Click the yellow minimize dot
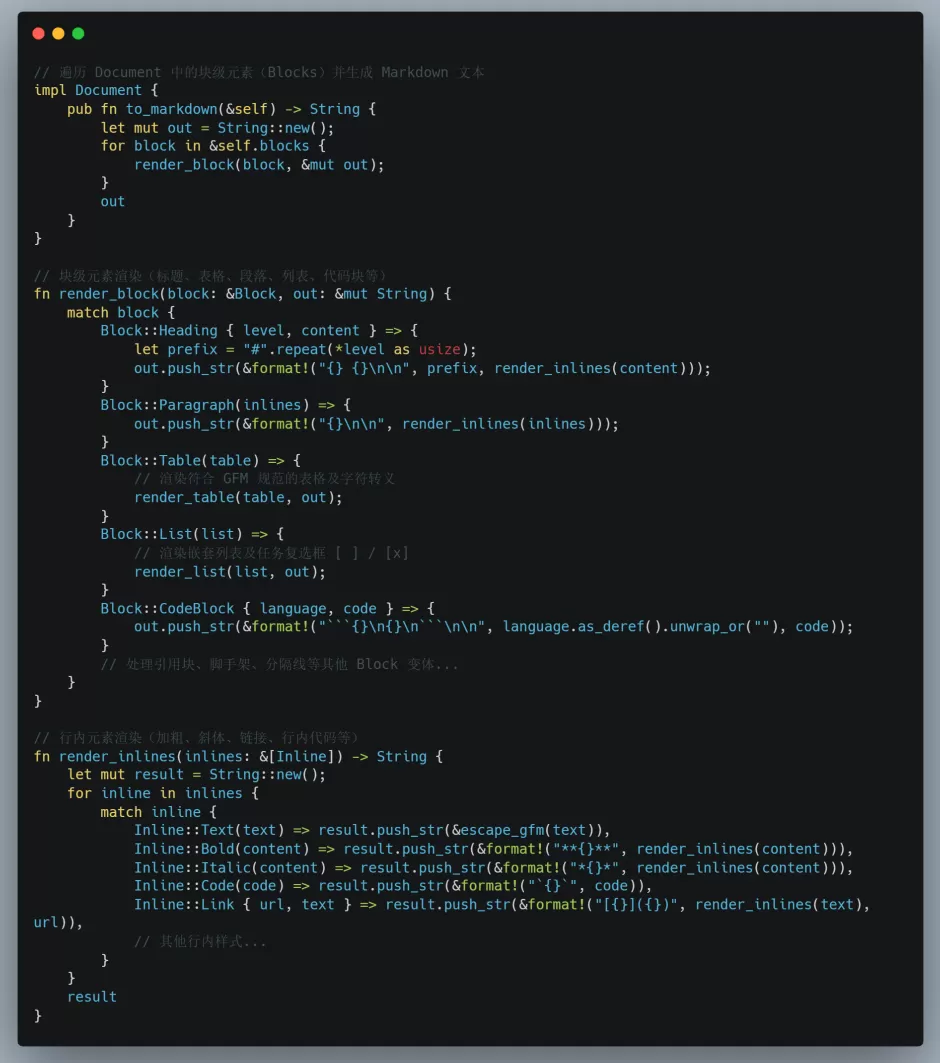This screenshot has height=1063, width=940. click(58, 34)
